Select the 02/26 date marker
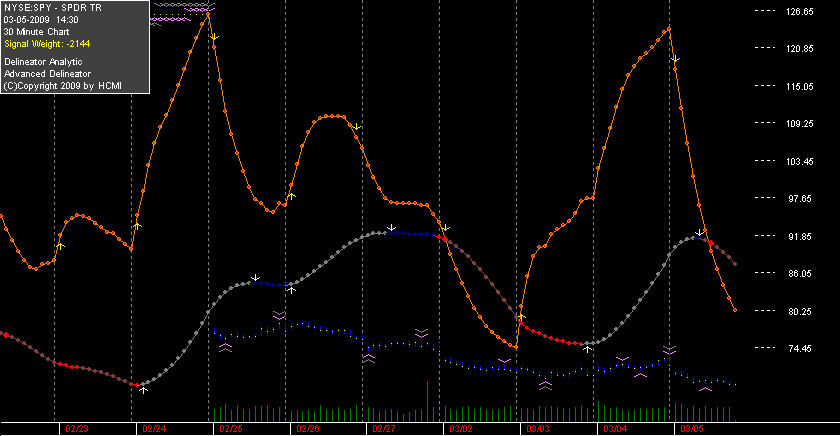This screenshot has height=436, width=840. [x=308, y=429]
